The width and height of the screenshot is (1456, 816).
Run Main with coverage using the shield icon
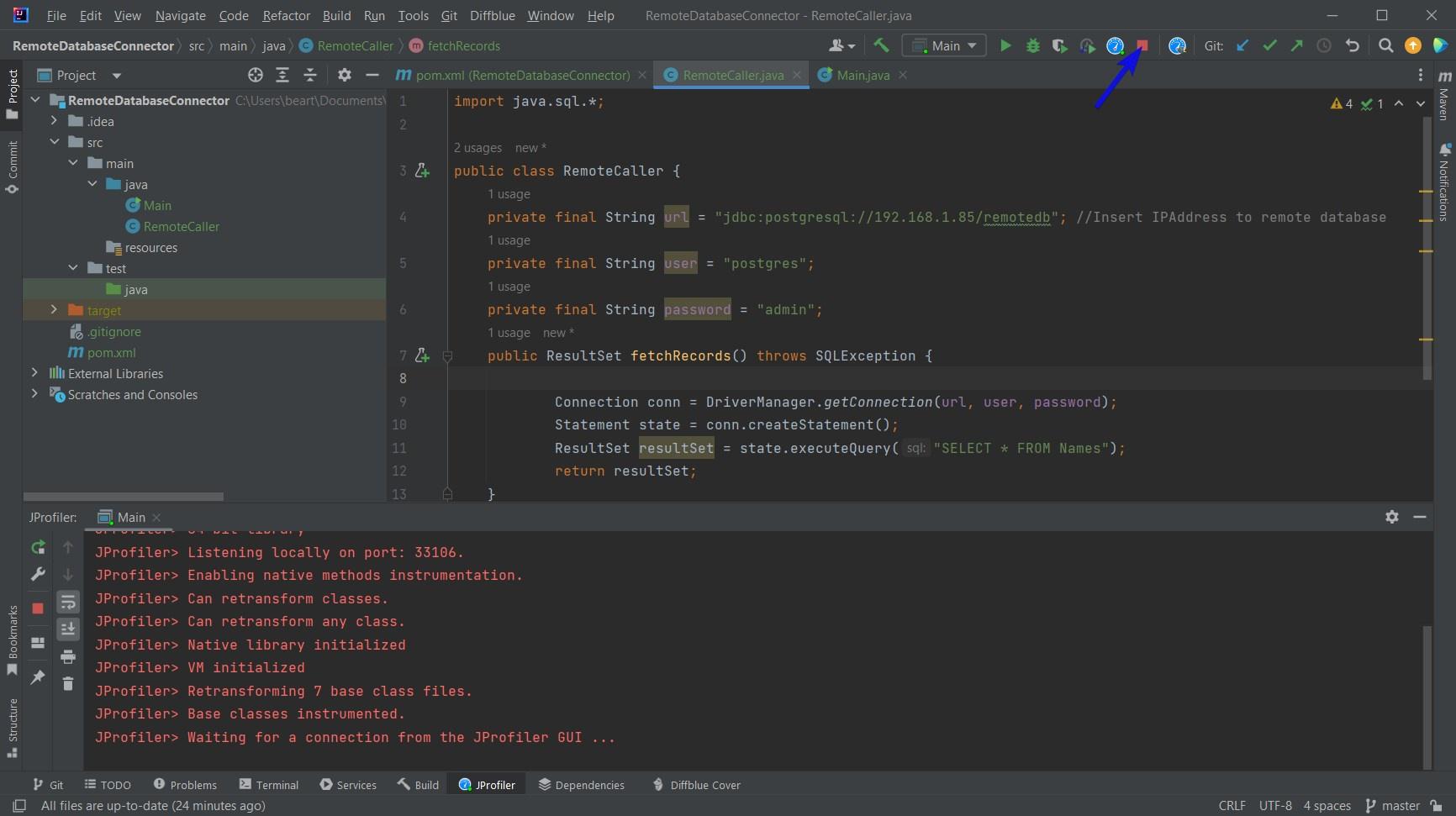coord(1059,45)
